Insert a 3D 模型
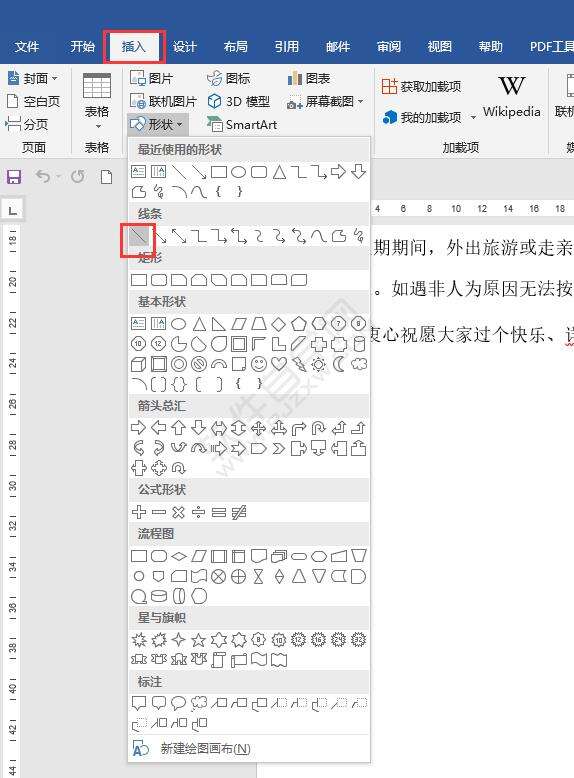The image size is (574, 778). 239,101
